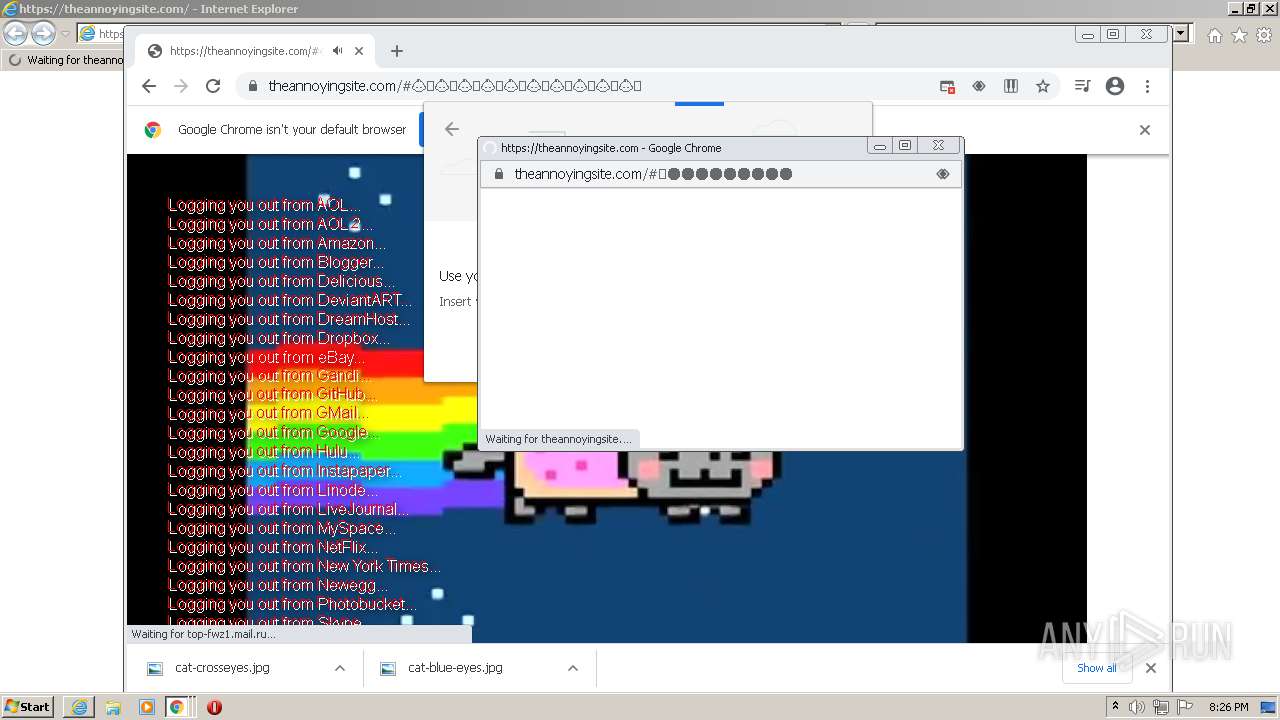Mute the tab audio speaker icon

338,51
